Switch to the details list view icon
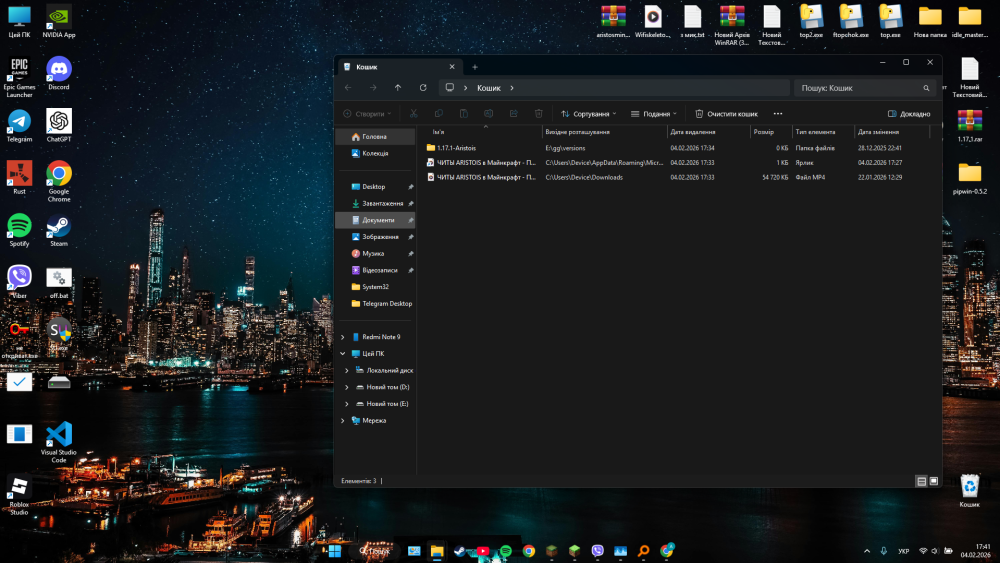Screen dimensions: 1000x563 pos(922,481)
